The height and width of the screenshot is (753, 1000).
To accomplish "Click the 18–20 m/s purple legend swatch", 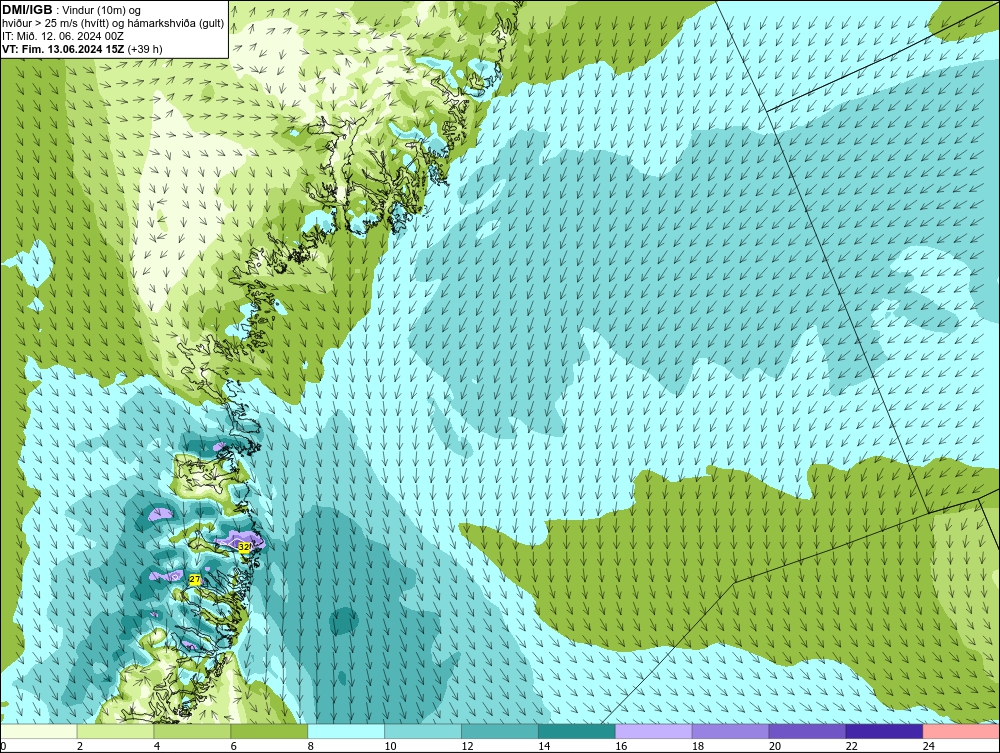I will (x=730, y=731).
